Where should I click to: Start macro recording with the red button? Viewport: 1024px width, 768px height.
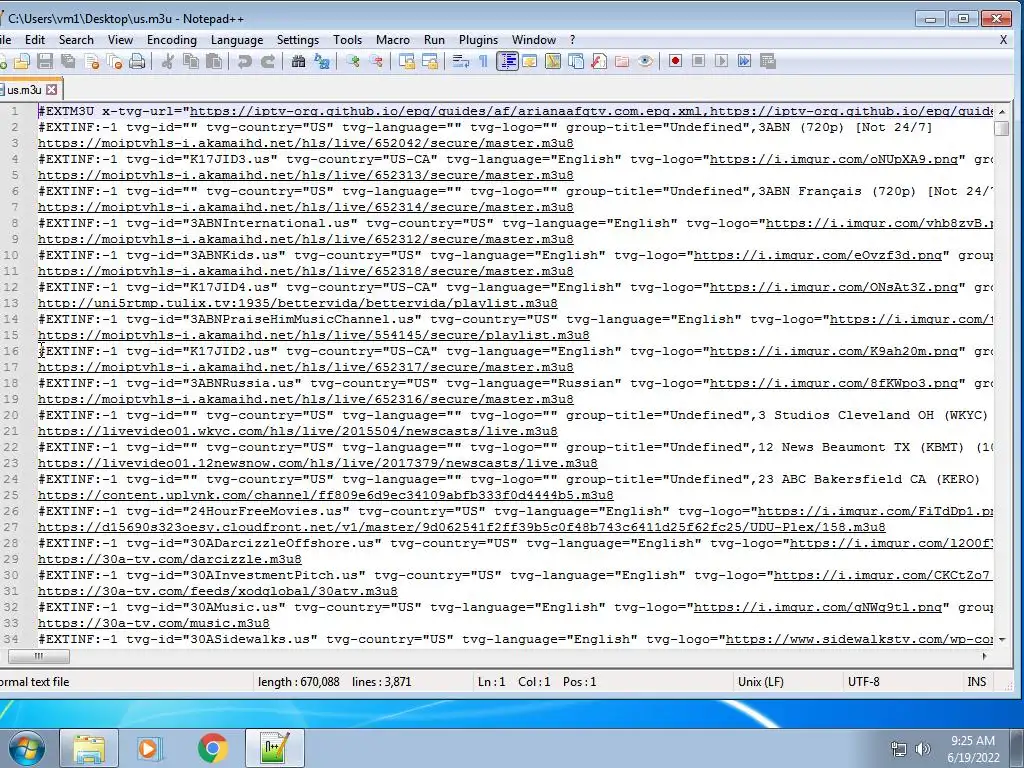(x=675, y=61)
